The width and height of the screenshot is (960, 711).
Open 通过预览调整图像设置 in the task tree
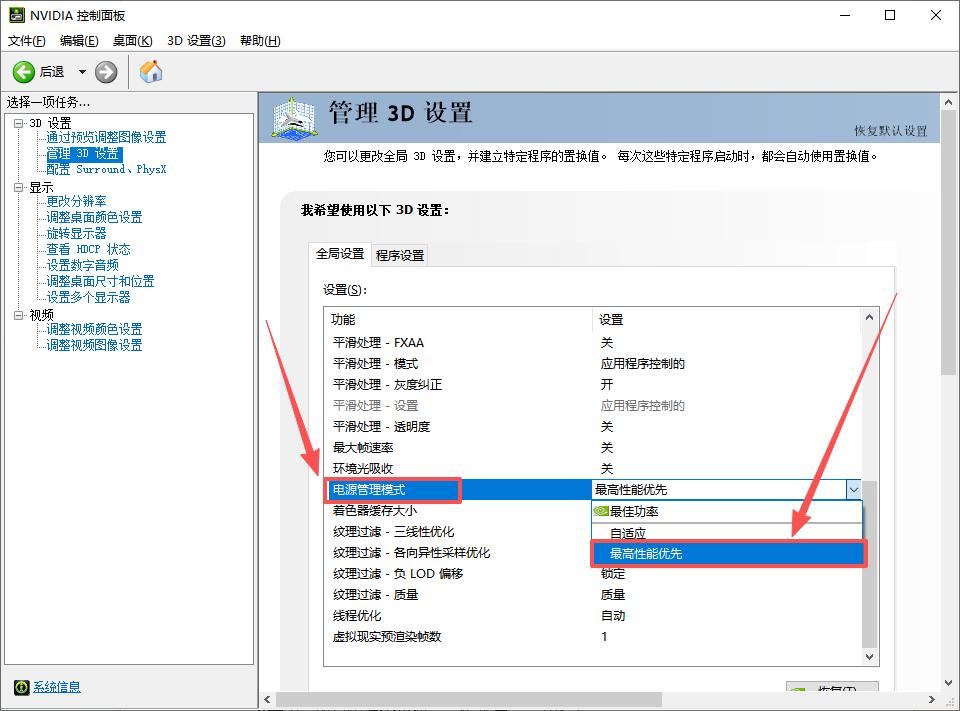tap(107, 137)
